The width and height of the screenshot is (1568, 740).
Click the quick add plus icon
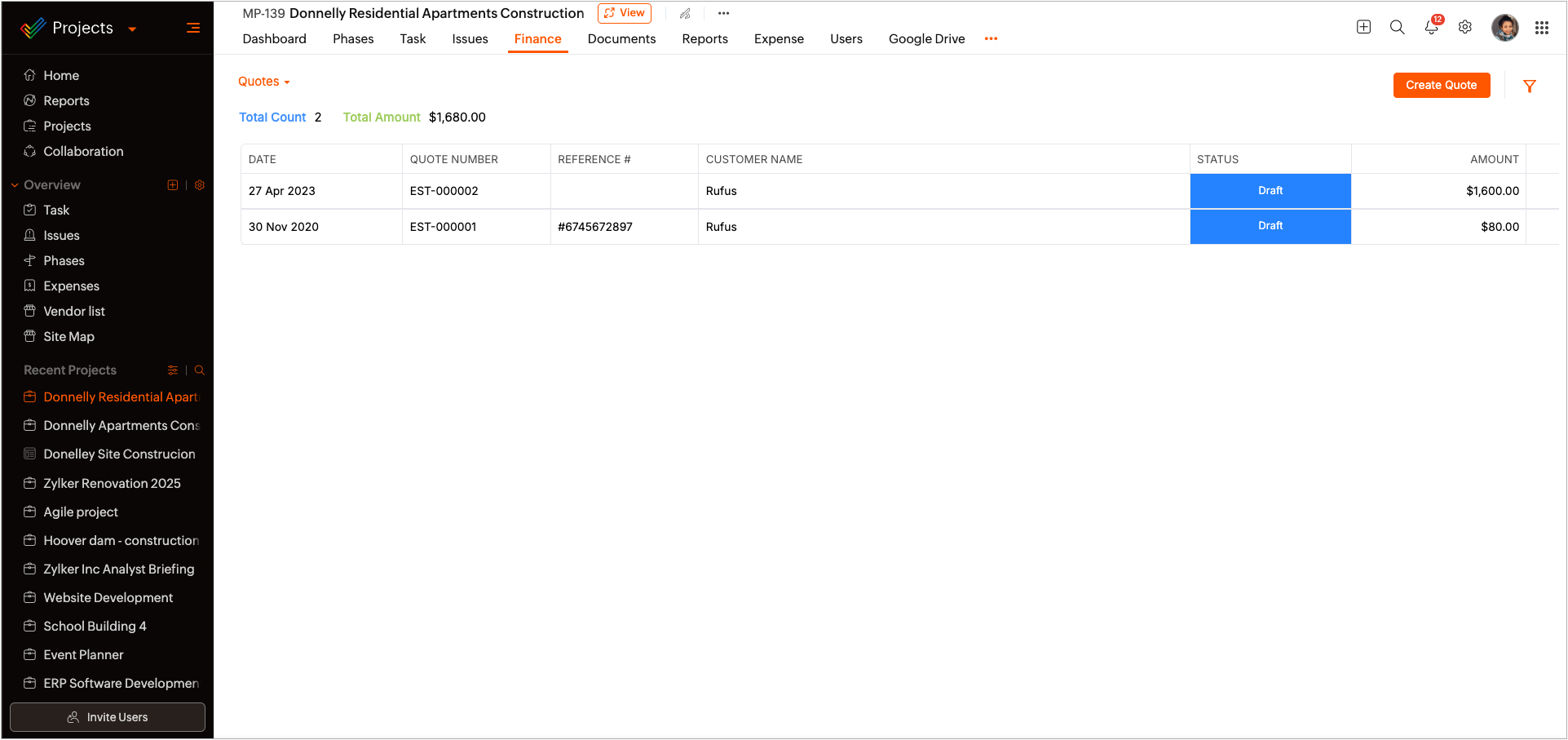tap(1363, 27)
